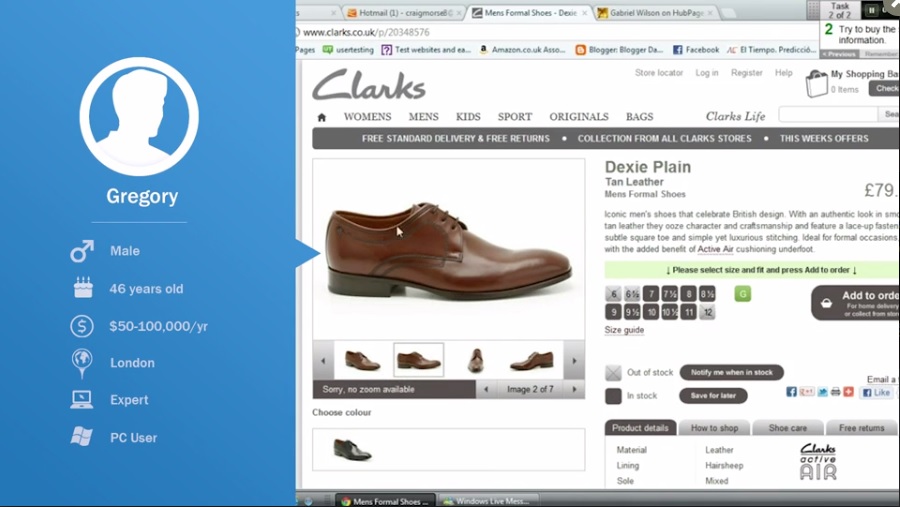The width and height of the screenshot is (900, 507).
Task: Choose the black shoe colour swatch
Action: pos(352,450)
